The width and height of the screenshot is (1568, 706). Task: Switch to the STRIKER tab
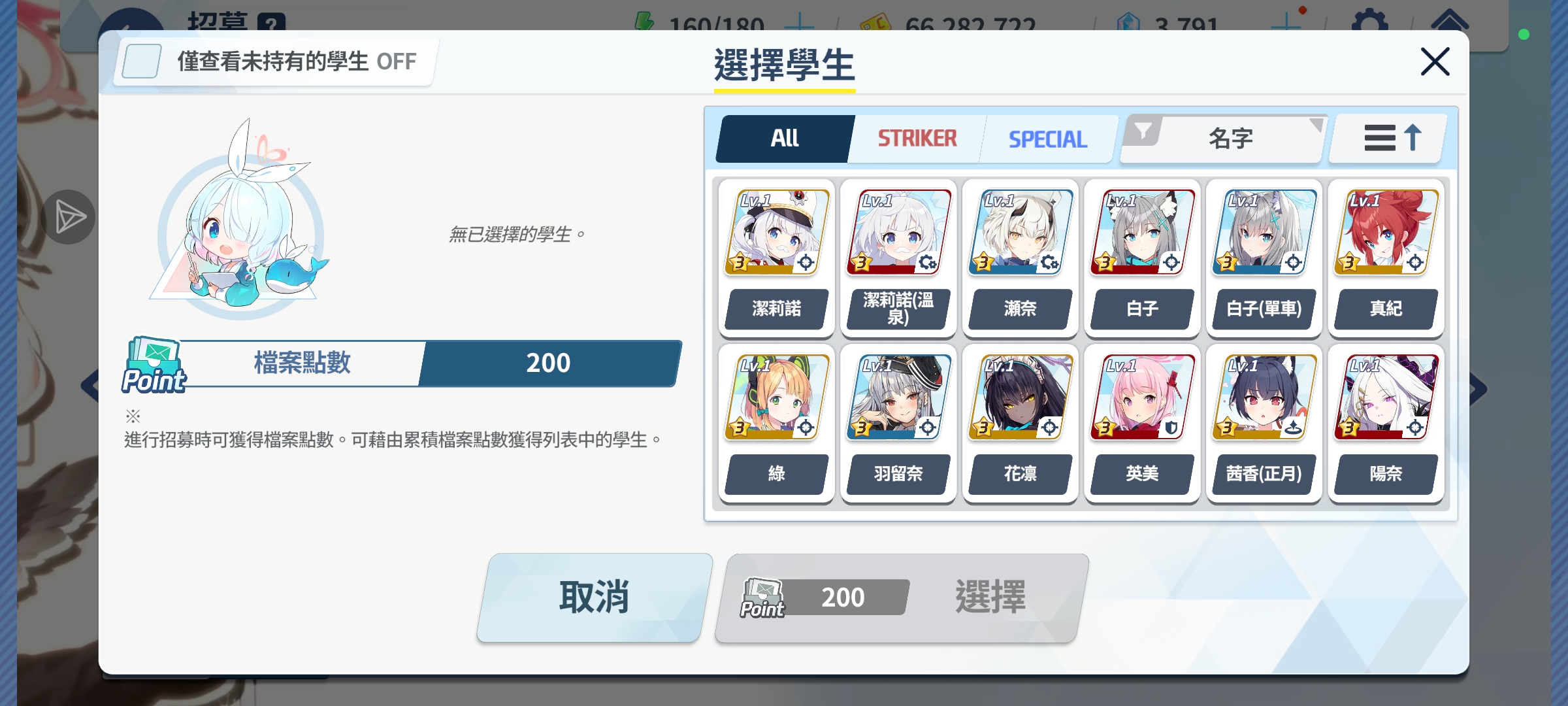click(x=917, y=139)
